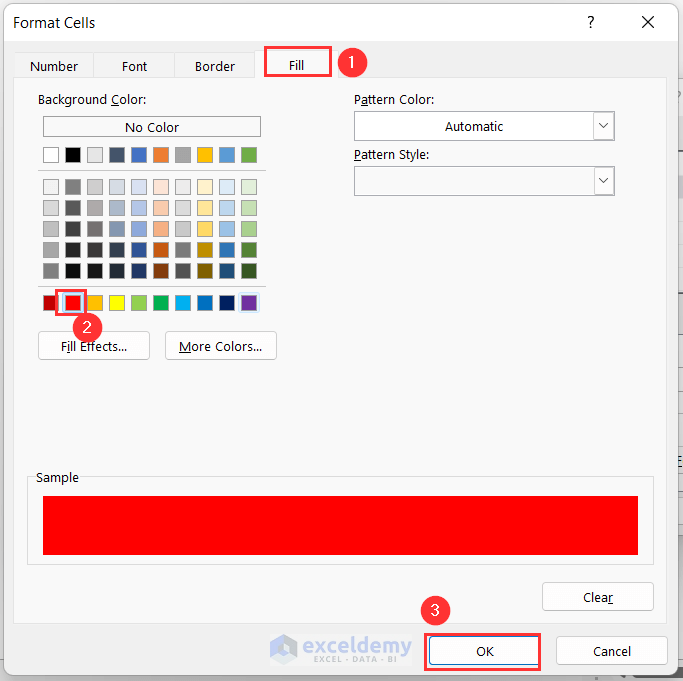Select the light green standard color
This screenshot has height=681, width=683.
139,302
